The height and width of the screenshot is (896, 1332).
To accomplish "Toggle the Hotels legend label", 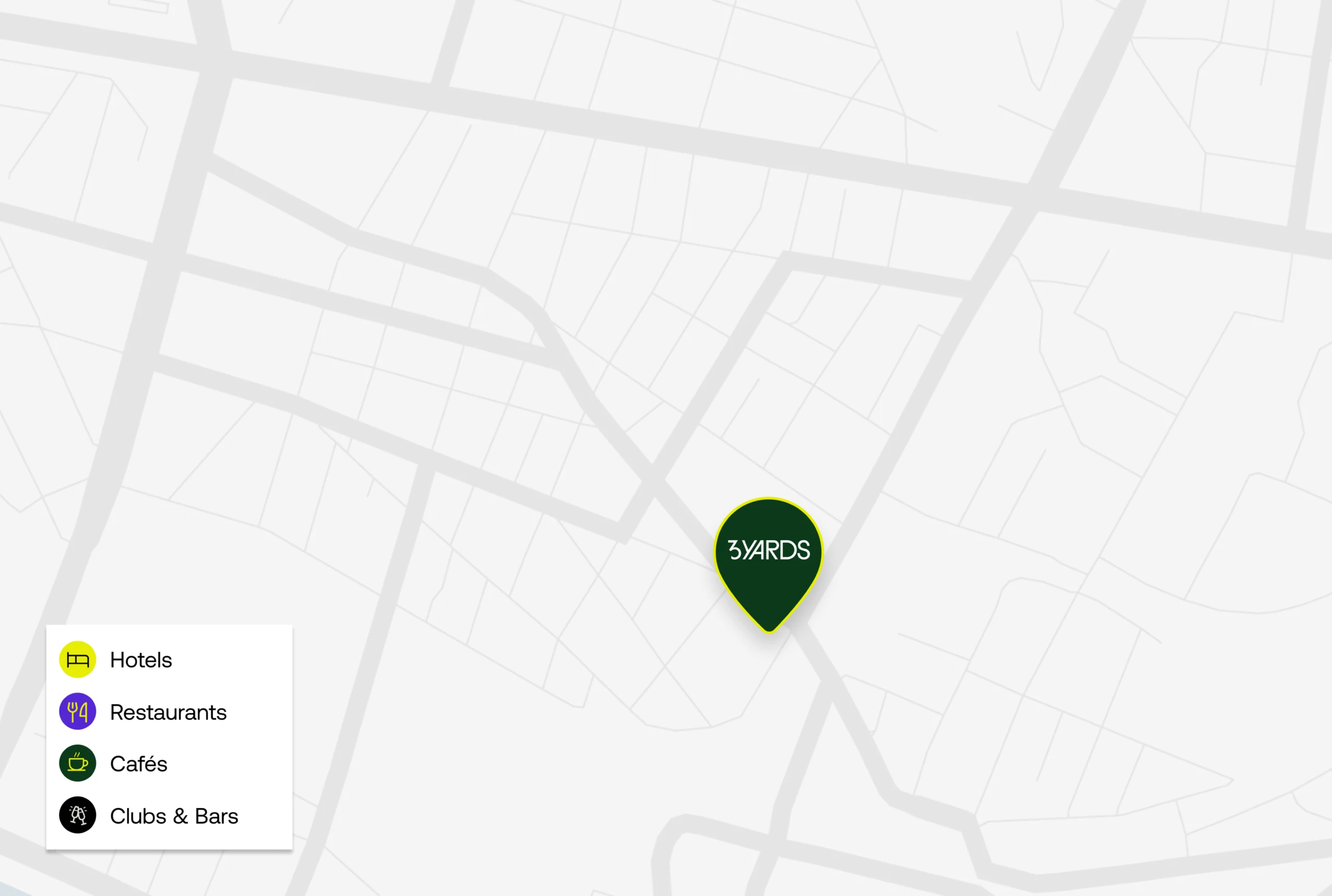I will coord(140,660).
